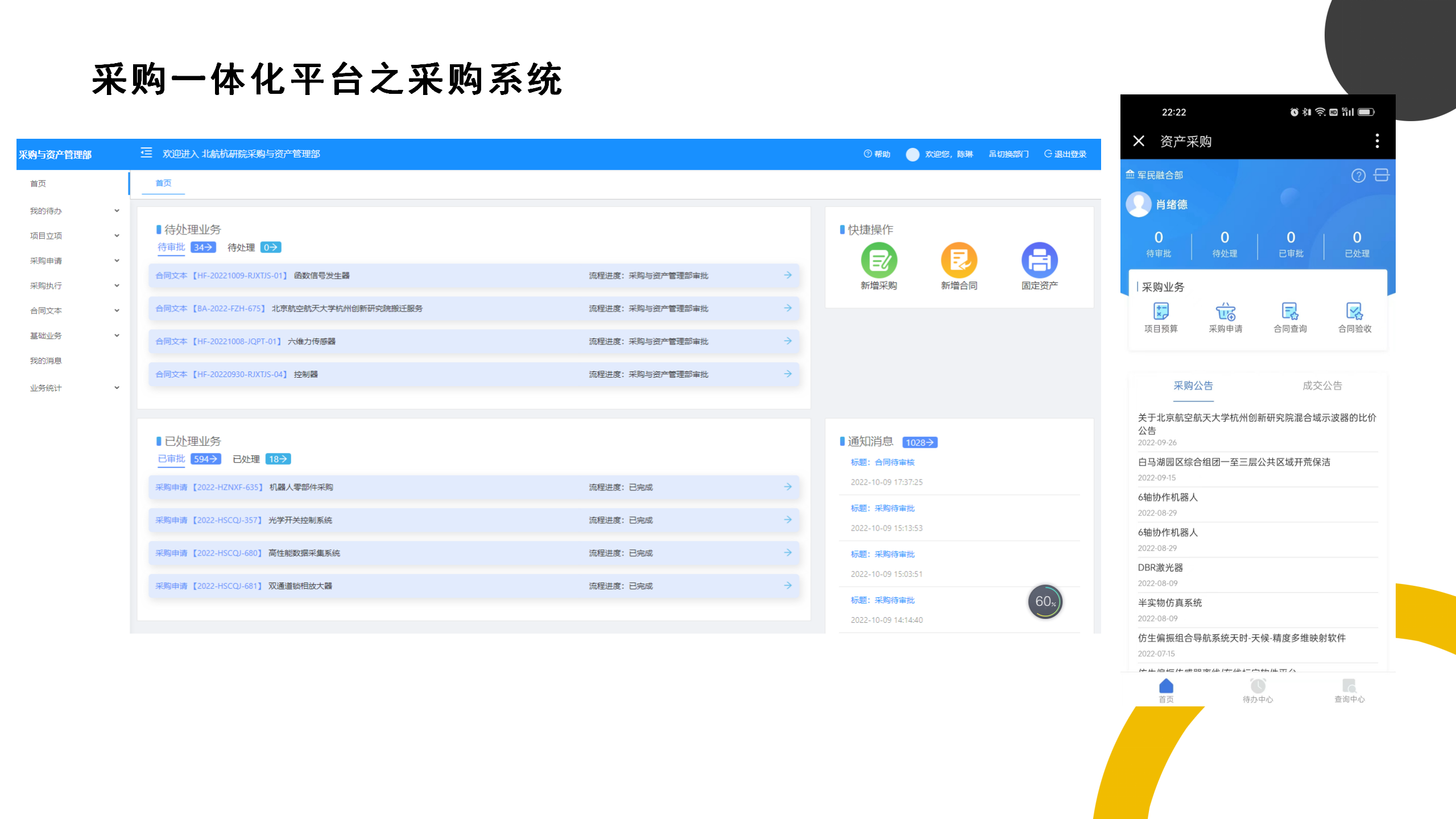Open announcement 白马湖园区综合组团一至三层公共区域开荒保洁

1234,462
